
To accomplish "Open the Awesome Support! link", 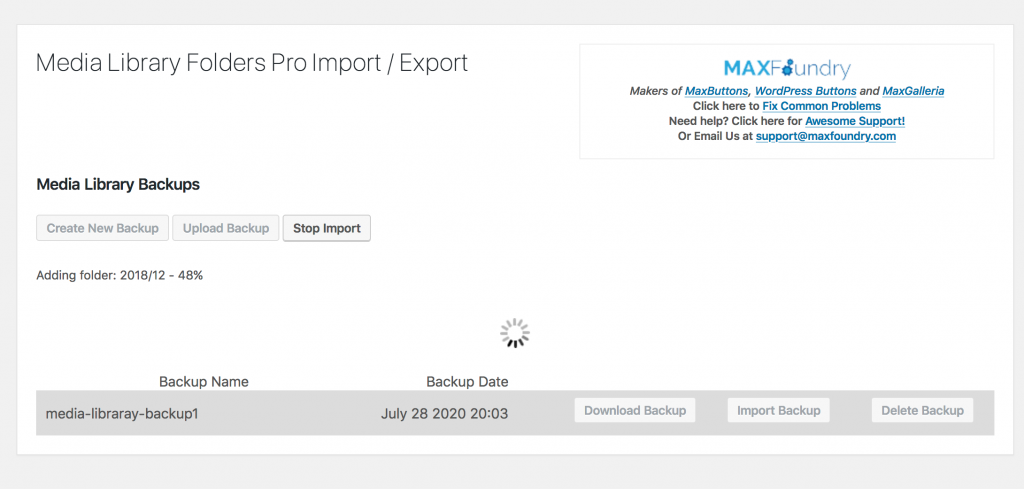I will (x=855, y=121).
